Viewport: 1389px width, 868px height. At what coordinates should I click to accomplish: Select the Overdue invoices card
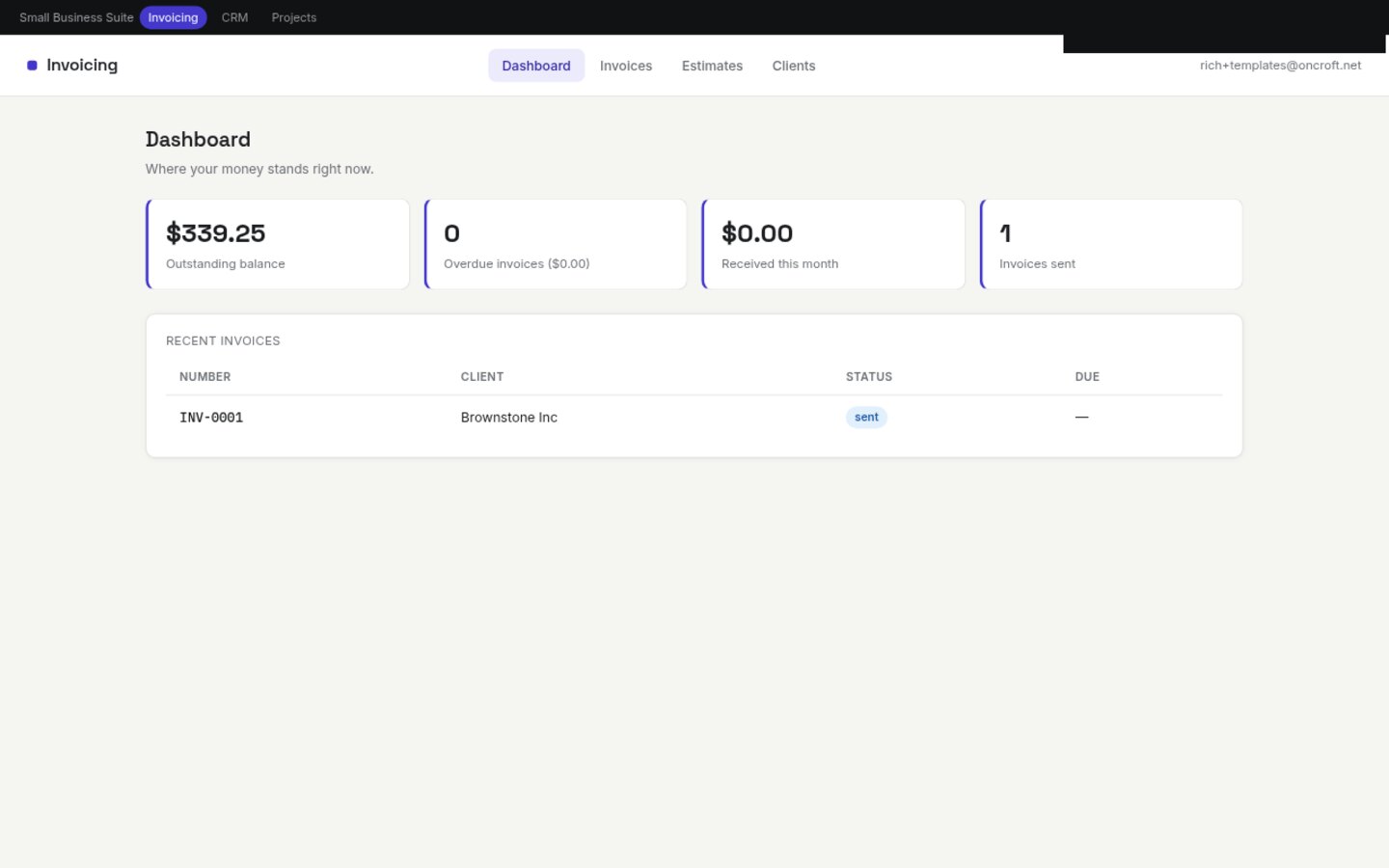pos(556,244)
